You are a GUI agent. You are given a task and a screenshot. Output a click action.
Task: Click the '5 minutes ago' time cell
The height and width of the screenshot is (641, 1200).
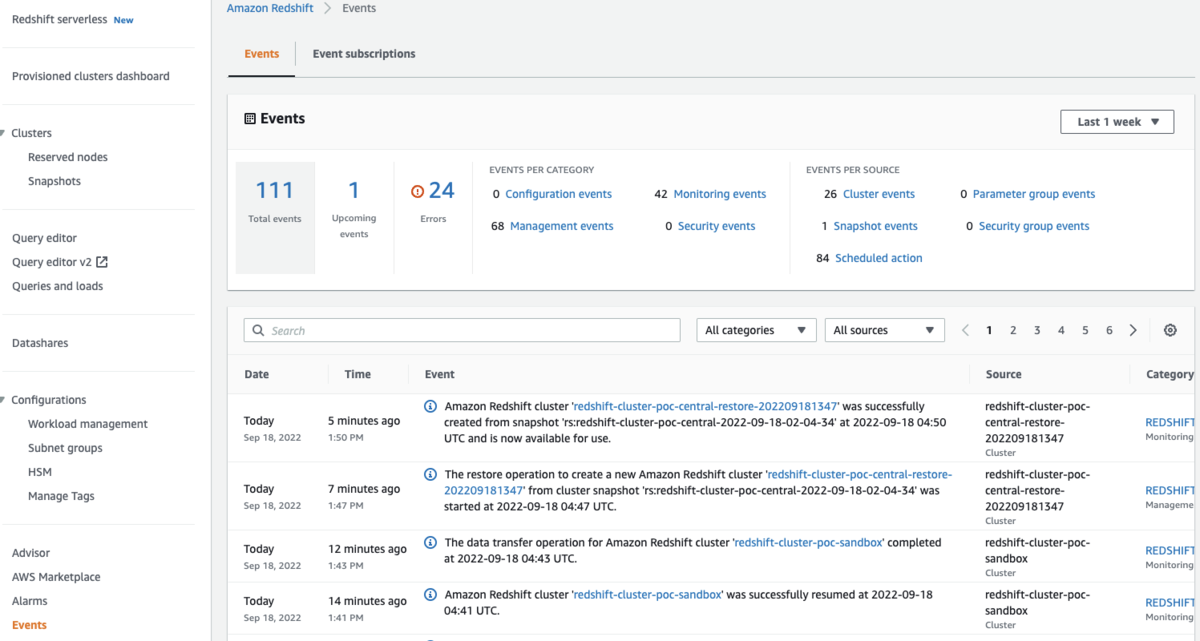pos(364,421)
